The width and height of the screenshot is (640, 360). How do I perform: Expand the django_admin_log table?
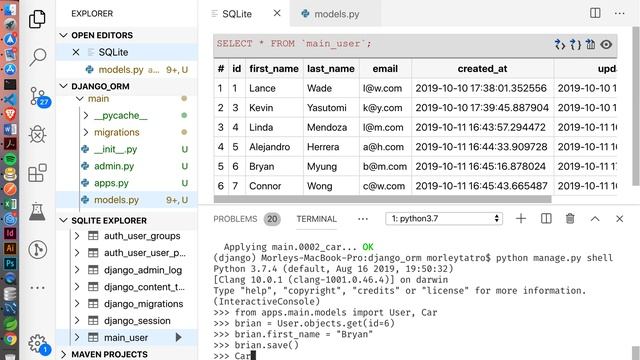point(77,270)
